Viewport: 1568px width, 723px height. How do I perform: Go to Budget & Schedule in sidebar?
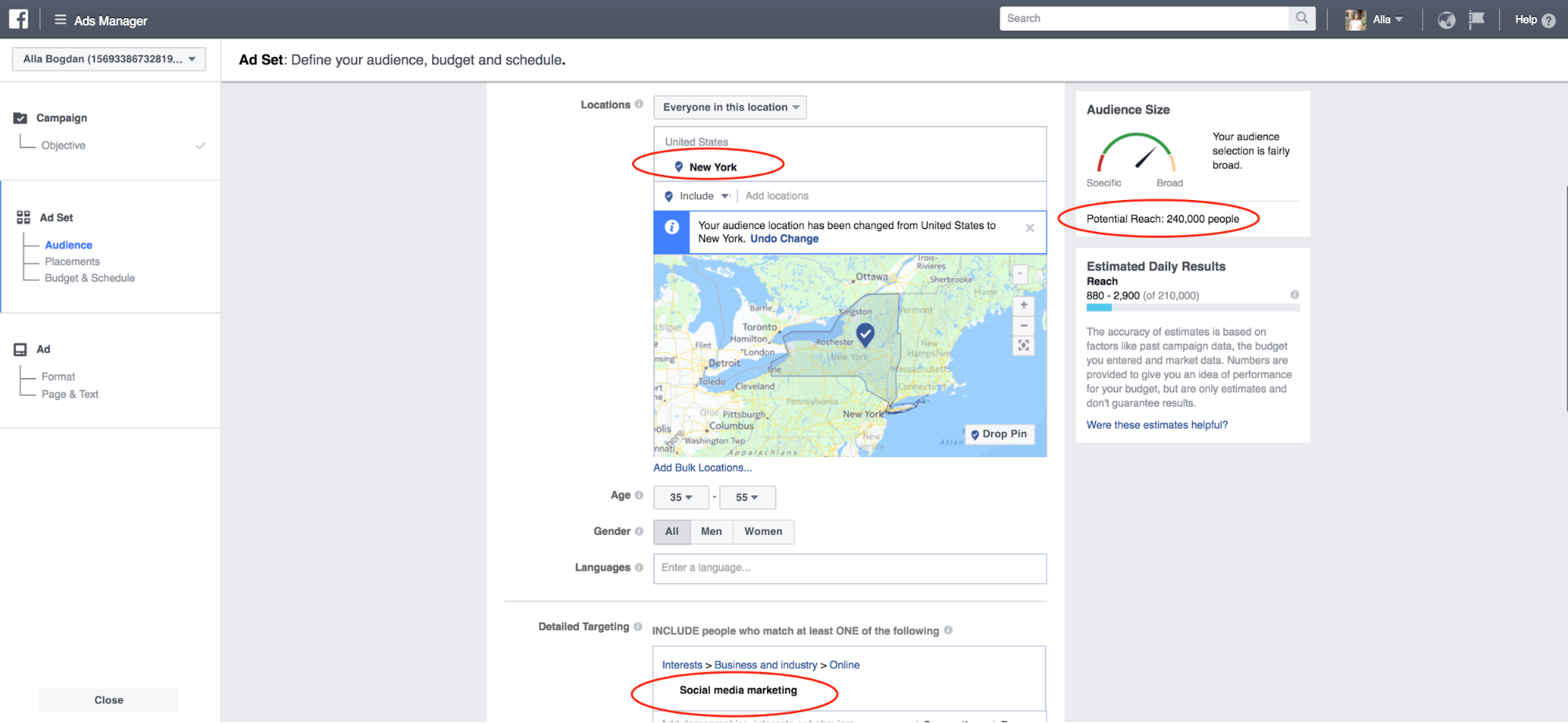click(x=89, y=278)
